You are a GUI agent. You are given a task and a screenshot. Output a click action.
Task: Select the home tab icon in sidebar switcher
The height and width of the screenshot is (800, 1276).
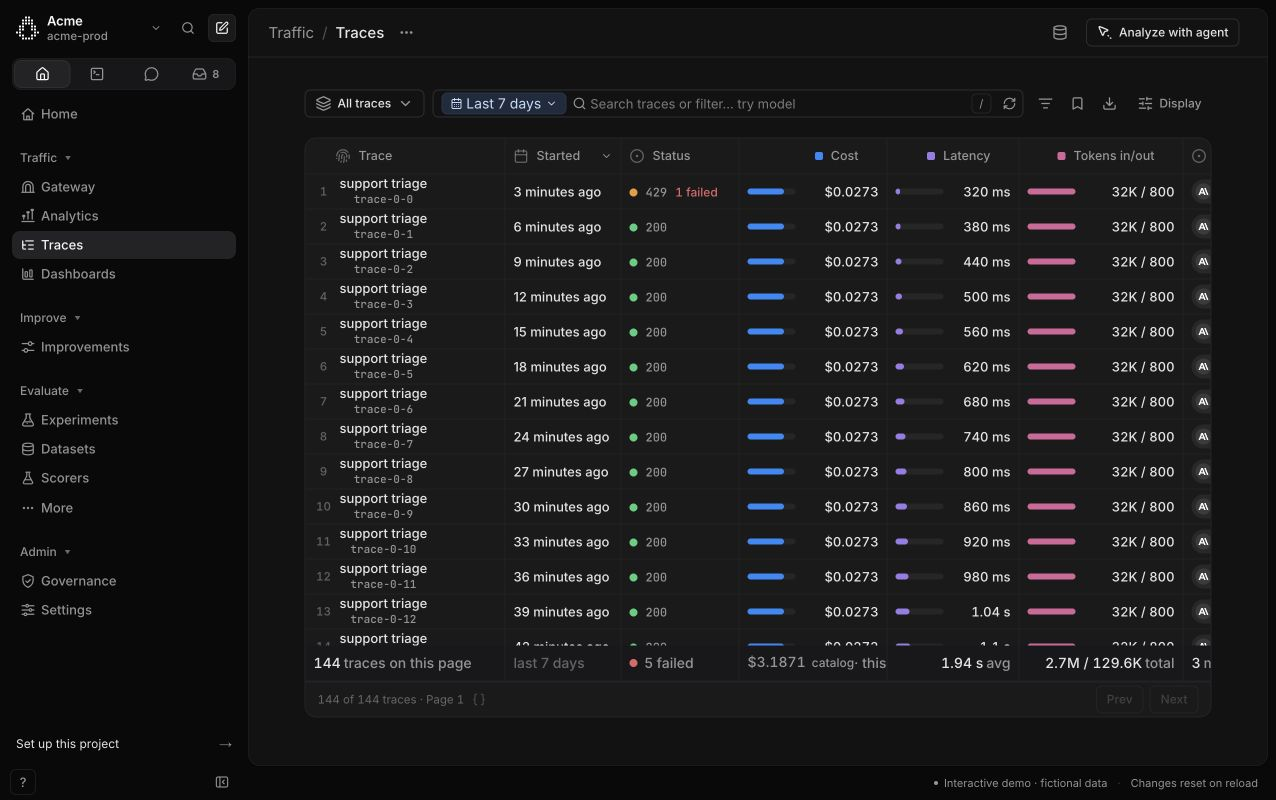coord(42,74)
